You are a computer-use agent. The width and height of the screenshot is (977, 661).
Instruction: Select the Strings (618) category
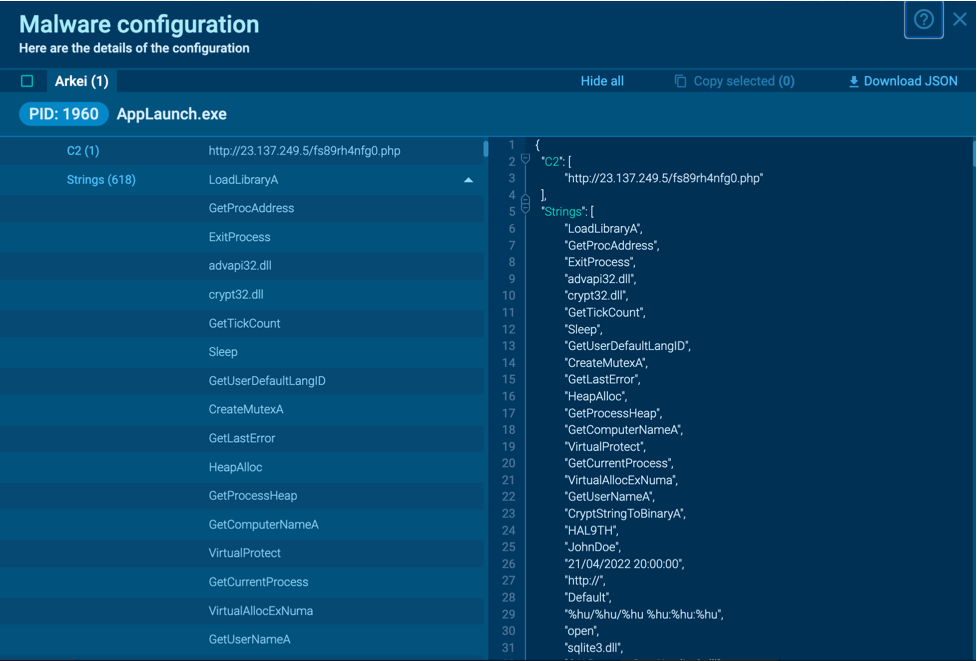[101, 180]
